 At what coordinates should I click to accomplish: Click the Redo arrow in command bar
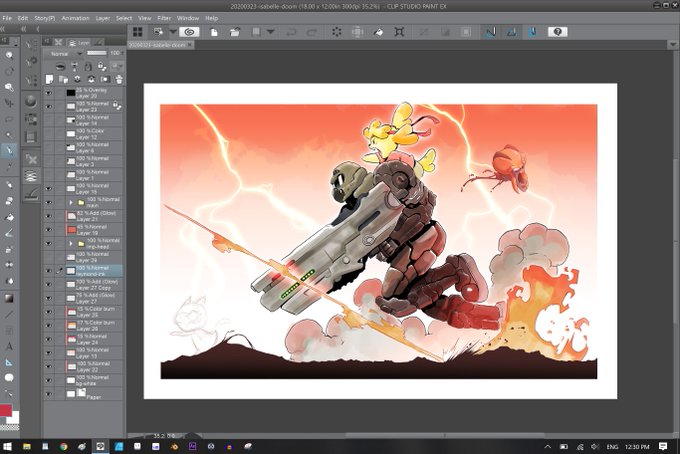click(x=312, y=32)
